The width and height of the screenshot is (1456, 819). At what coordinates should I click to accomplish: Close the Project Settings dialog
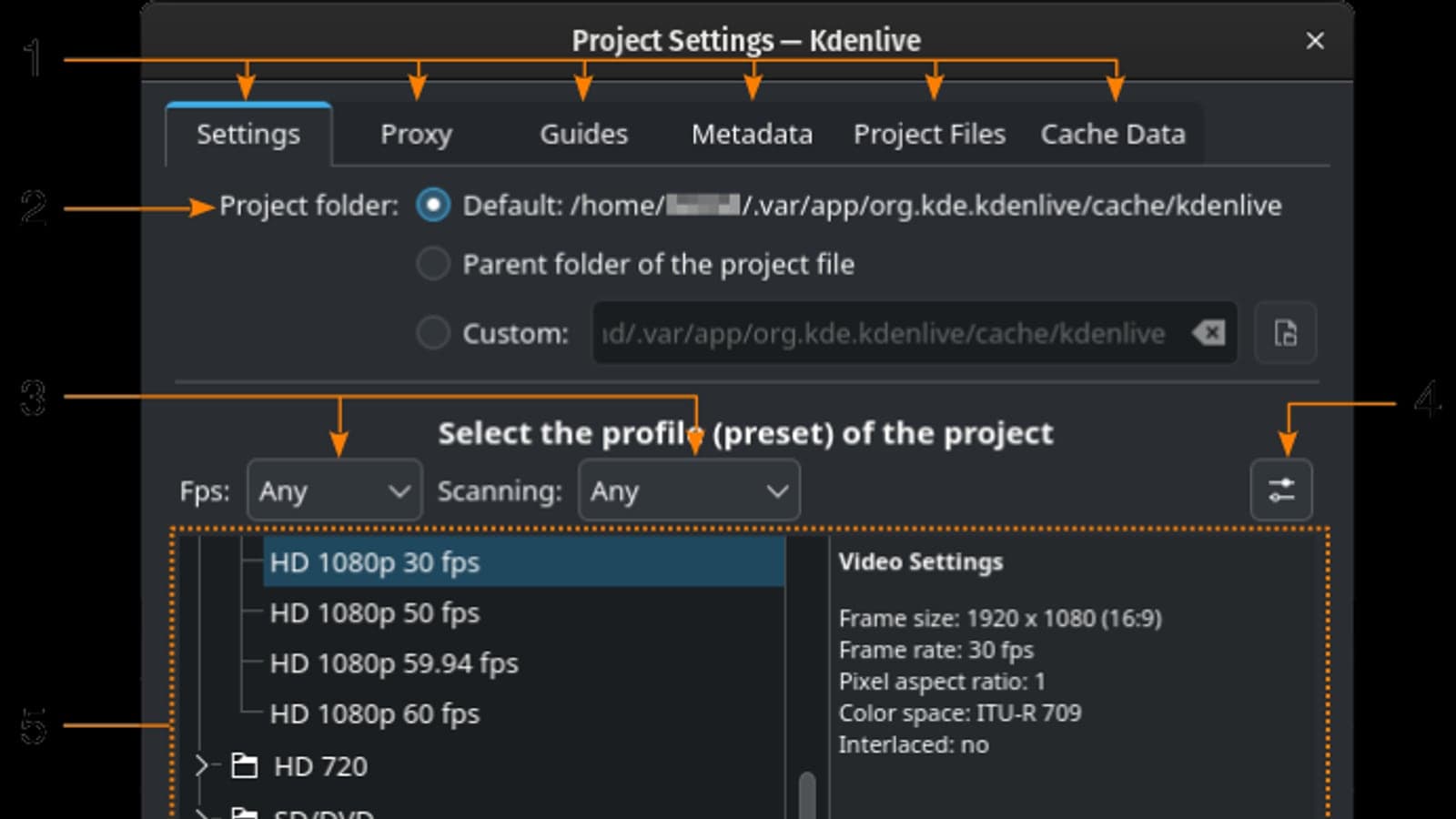coord(1314,40)
